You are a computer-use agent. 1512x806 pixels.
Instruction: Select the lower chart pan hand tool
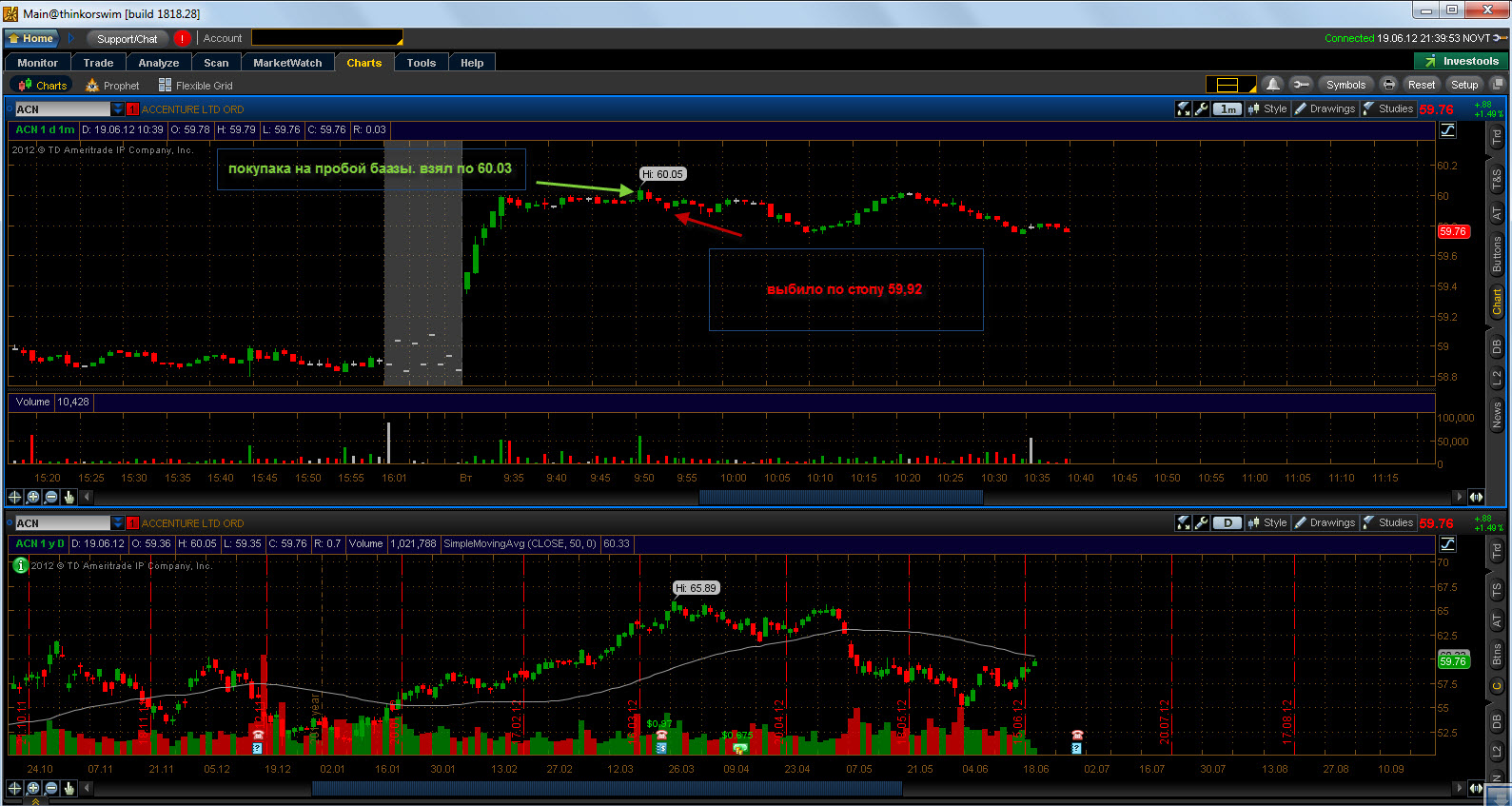click(69, 788)
